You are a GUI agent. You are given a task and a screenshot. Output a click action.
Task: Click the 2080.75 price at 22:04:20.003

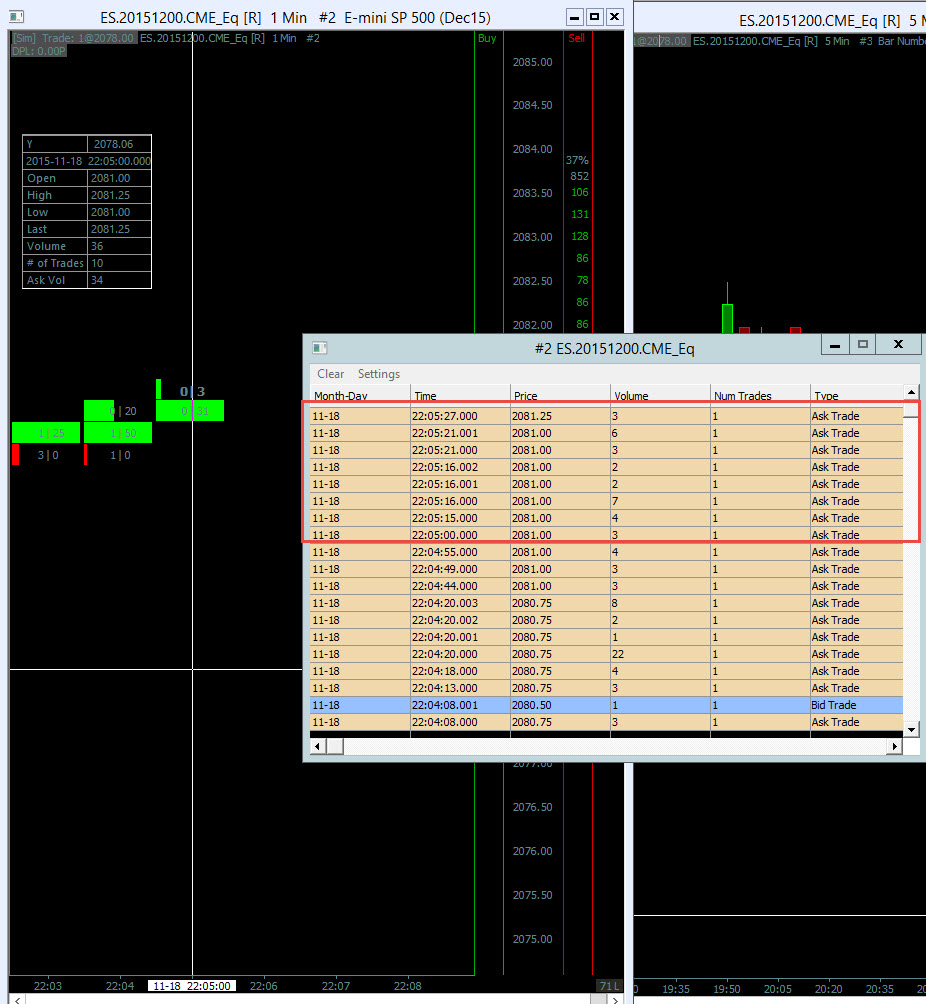pyautogui.click(x=532, y=603)
